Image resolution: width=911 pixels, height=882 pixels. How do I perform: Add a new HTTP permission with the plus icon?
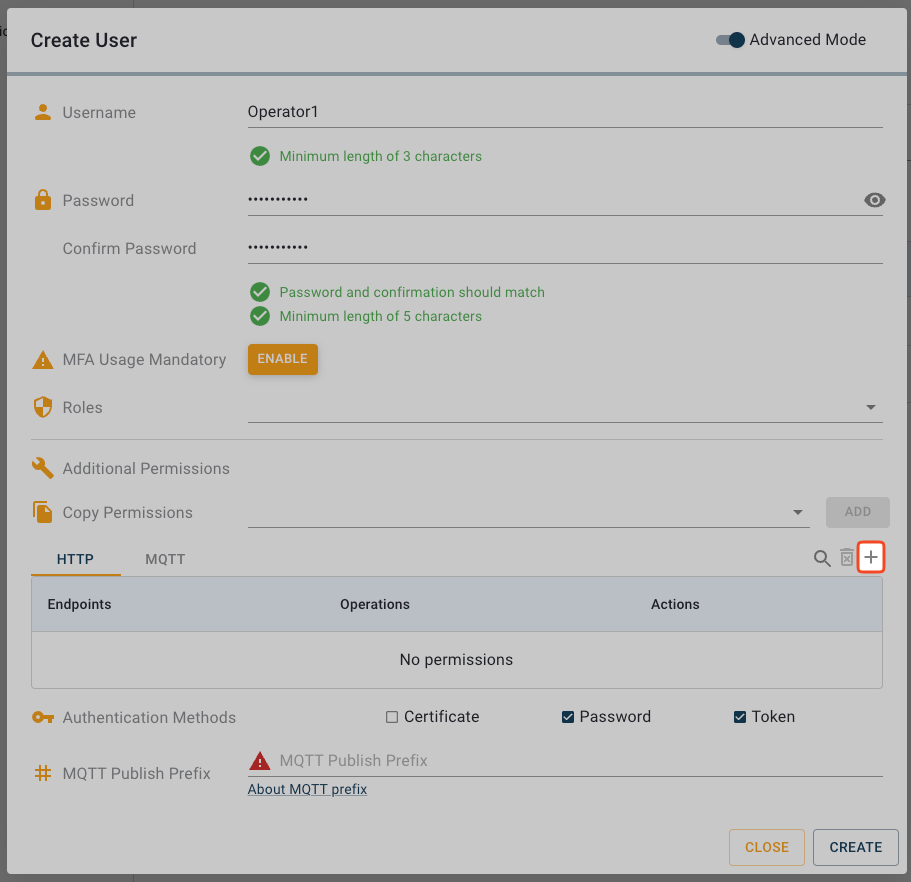tap(871, 557)
